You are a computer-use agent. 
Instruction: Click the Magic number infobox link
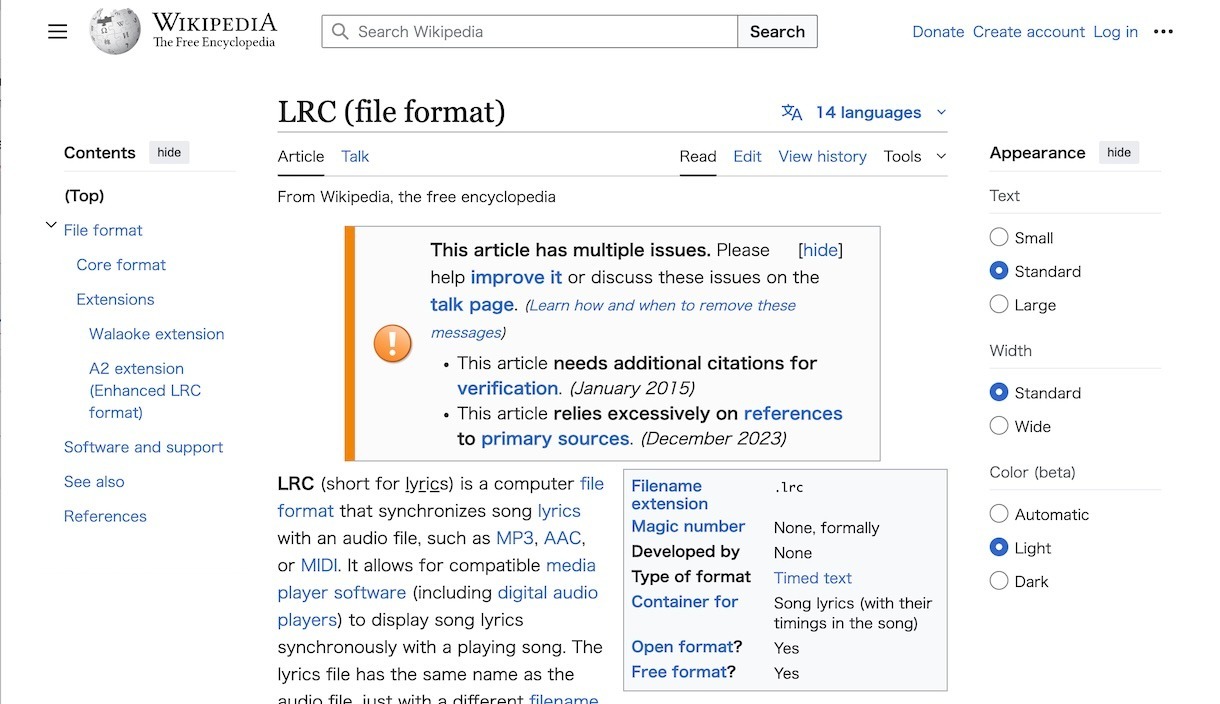(688, 526)
